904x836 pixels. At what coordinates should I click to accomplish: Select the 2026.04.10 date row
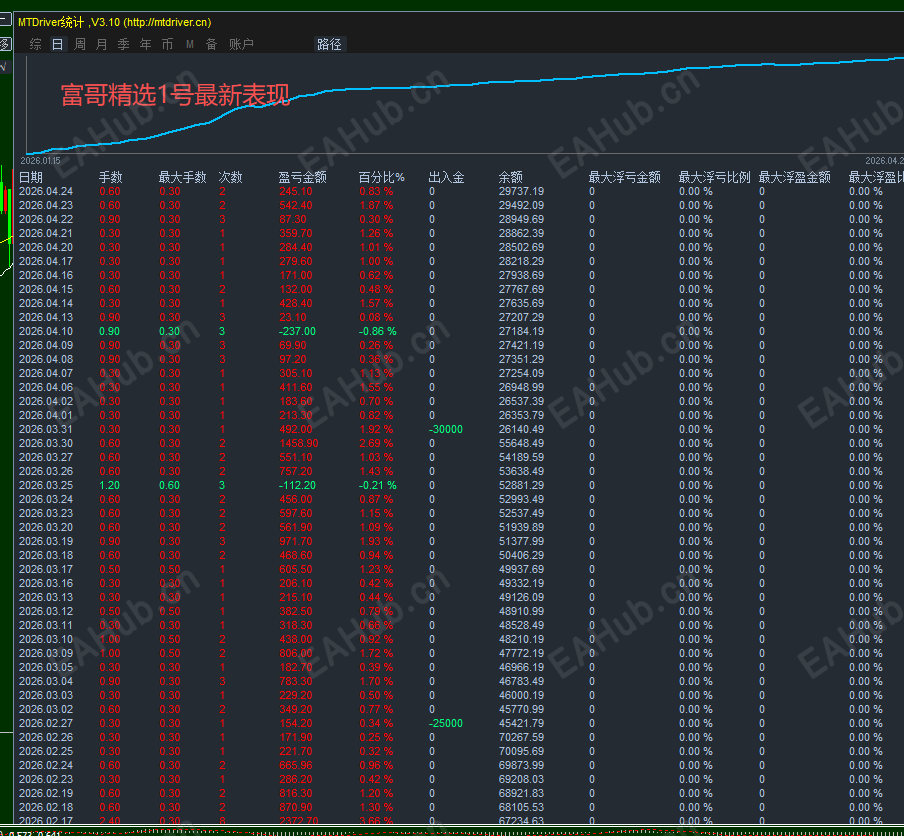(x=46, y=332)
